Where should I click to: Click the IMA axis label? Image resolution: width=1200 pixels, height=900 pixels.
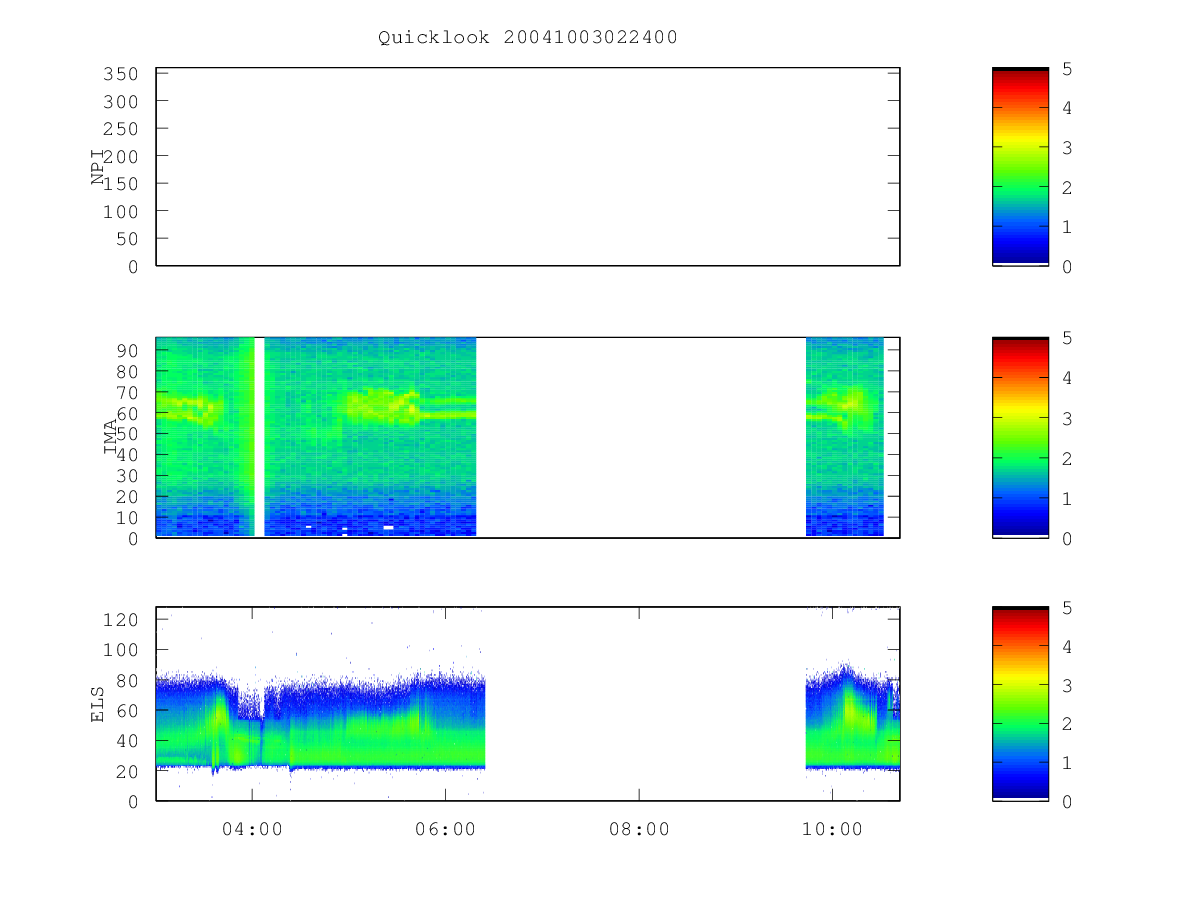pyautogui.click(x=110, y=437)
